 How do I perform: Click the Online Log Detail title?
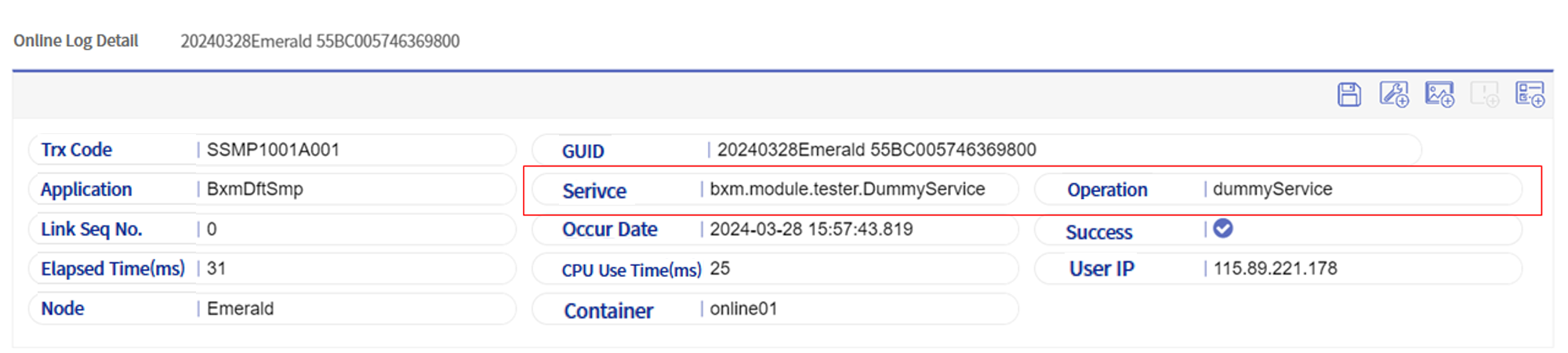[x=76, y=41]
